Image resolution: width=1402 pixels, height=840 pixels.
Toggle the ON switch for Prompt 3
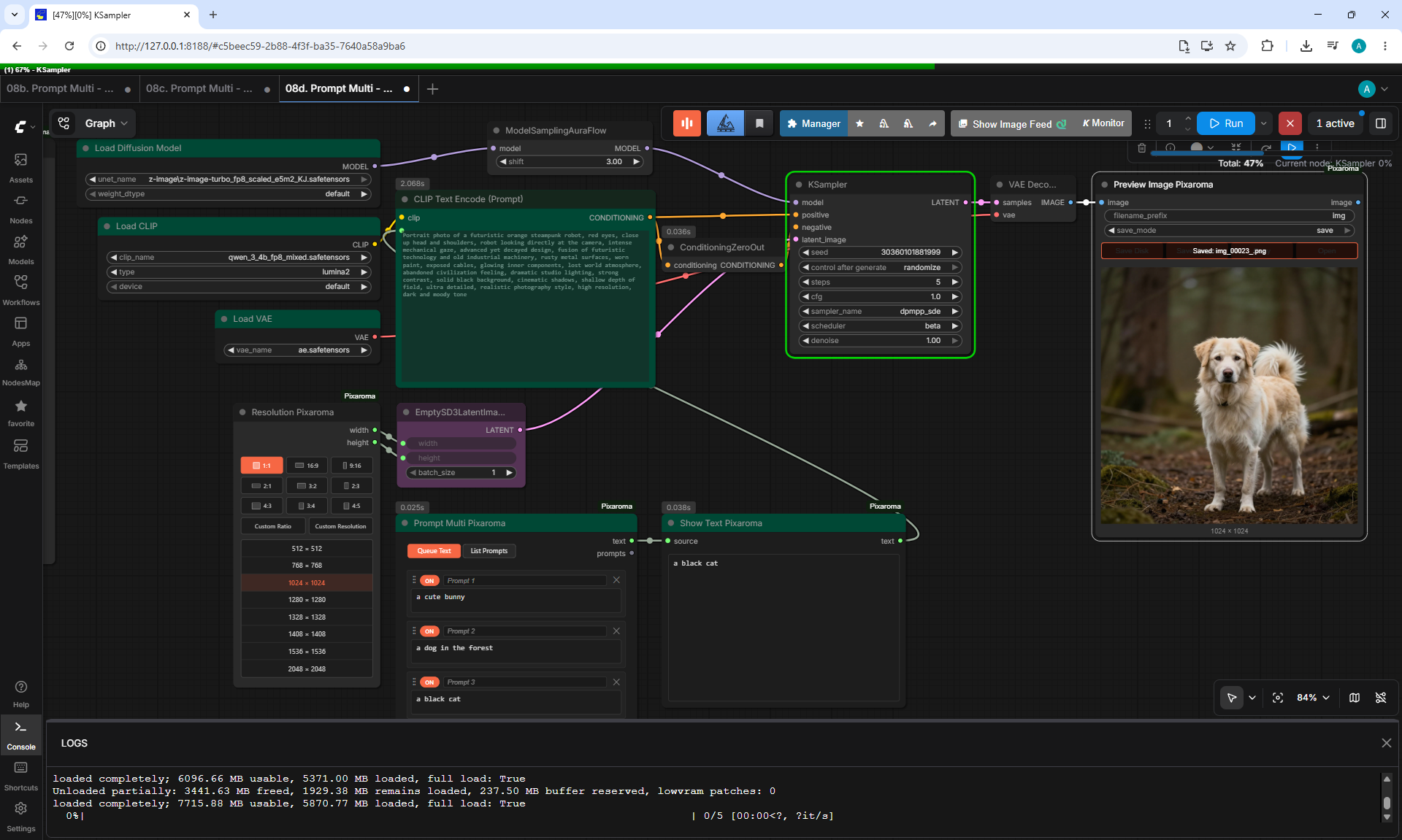[429, 682]
